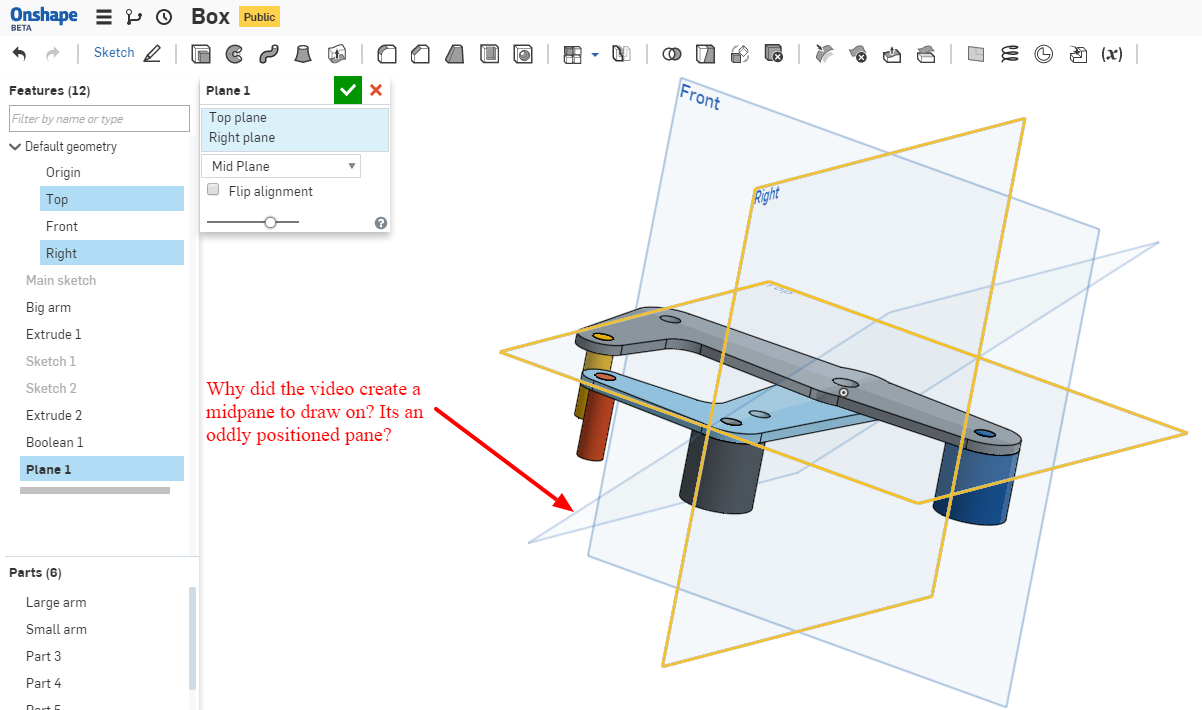Select the Revolve tool
1202x710 pixels.
point(234,54)
